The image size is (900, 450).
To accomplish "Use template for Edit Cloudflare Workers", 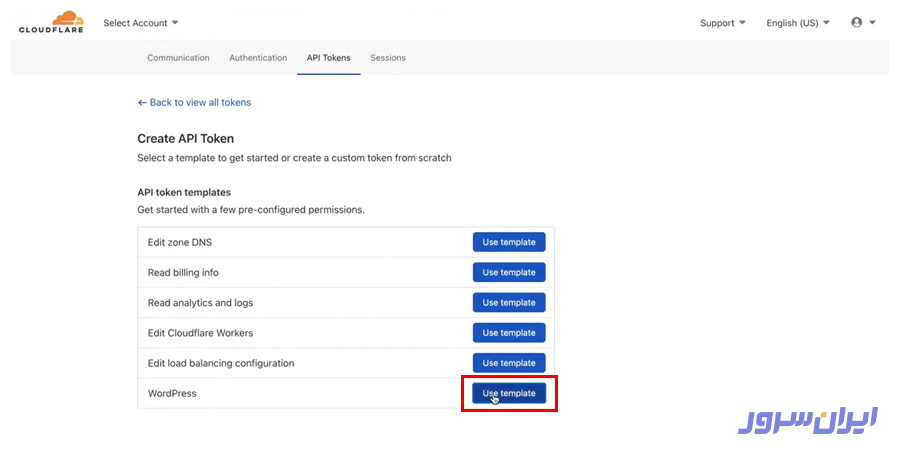I will [509, 333].
